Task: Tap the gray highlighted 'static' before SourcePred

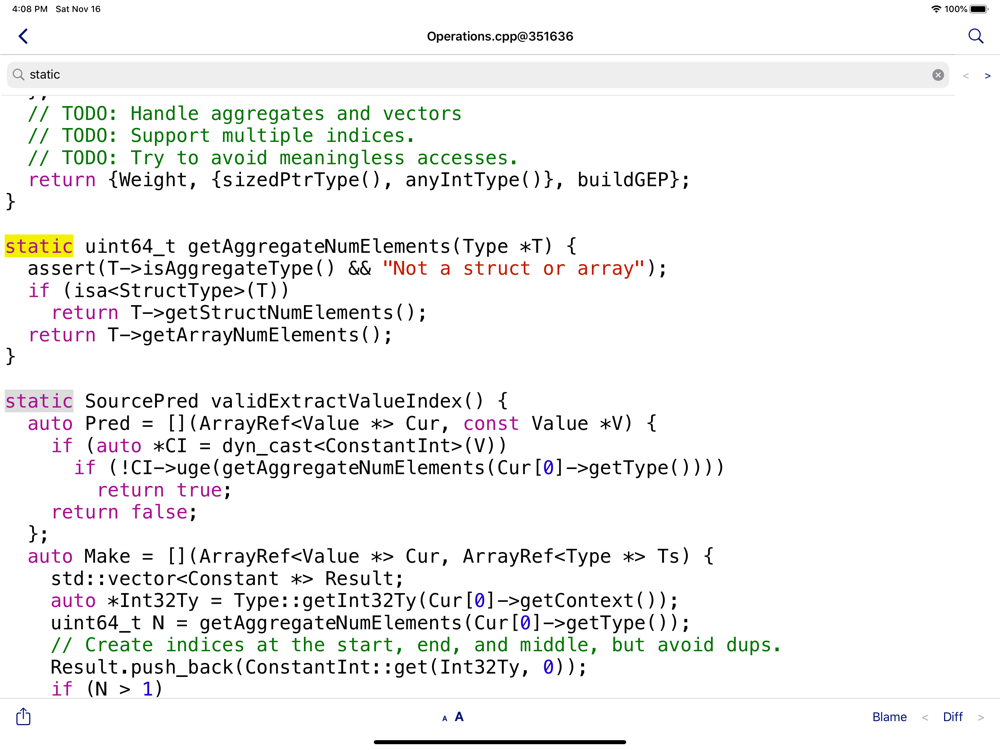Action: coord(39,401)
